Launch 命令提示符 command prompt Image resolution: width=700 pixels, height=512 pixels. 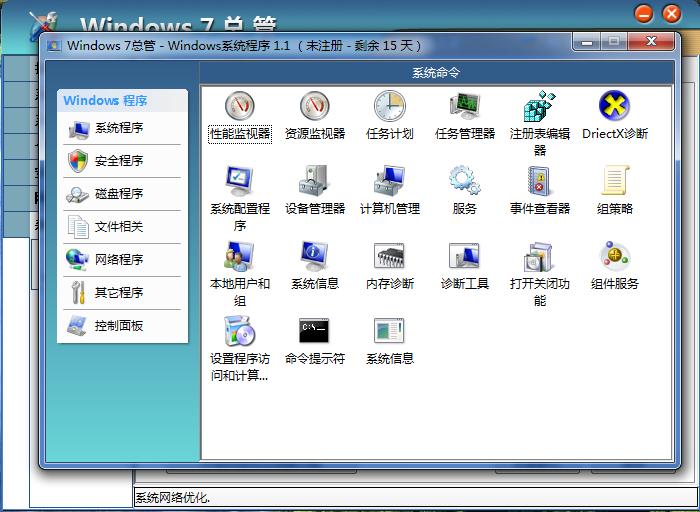[315, 341]
